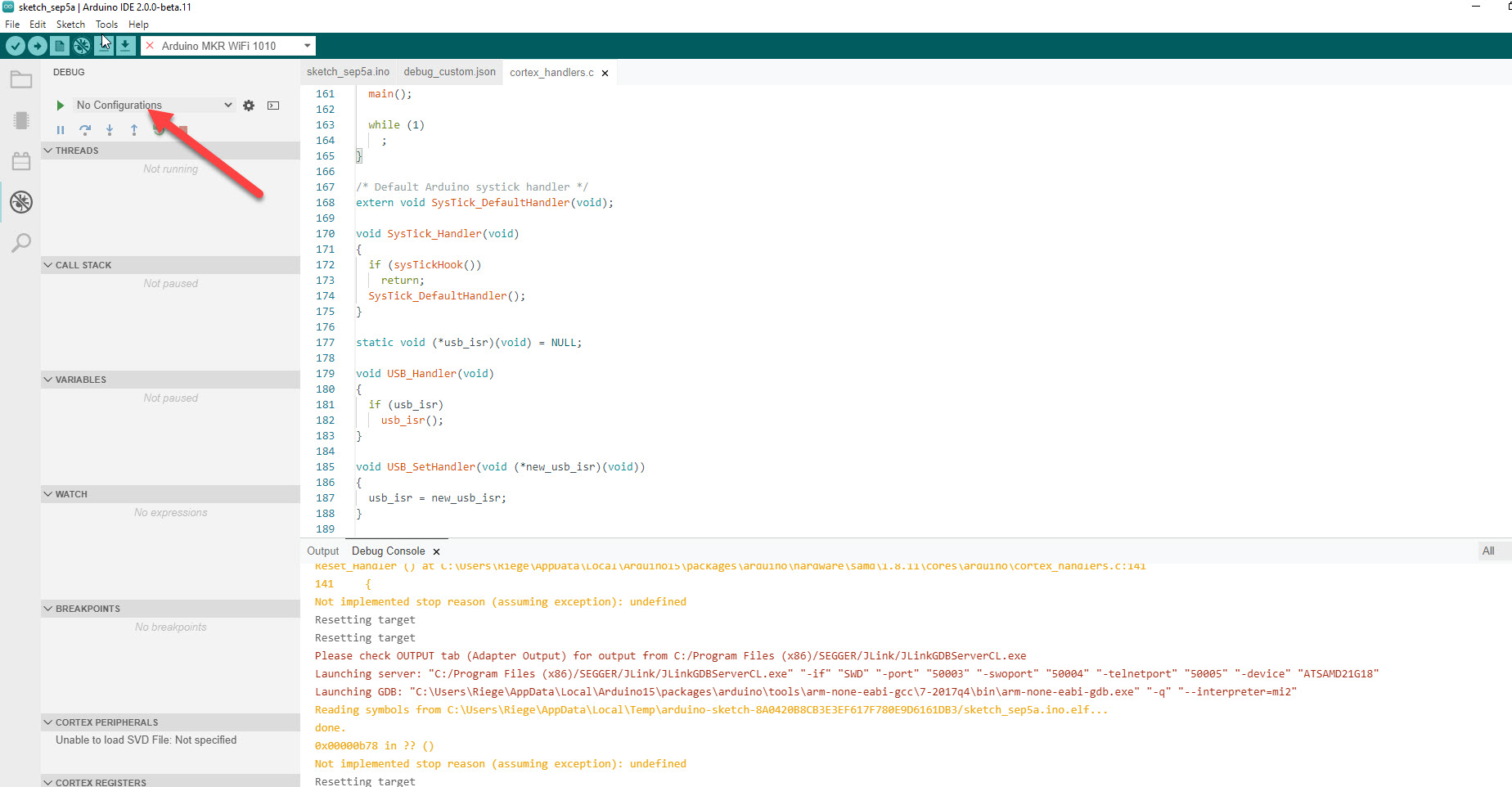
Task: Switch to the Output tab
Action: pos(322,551)
